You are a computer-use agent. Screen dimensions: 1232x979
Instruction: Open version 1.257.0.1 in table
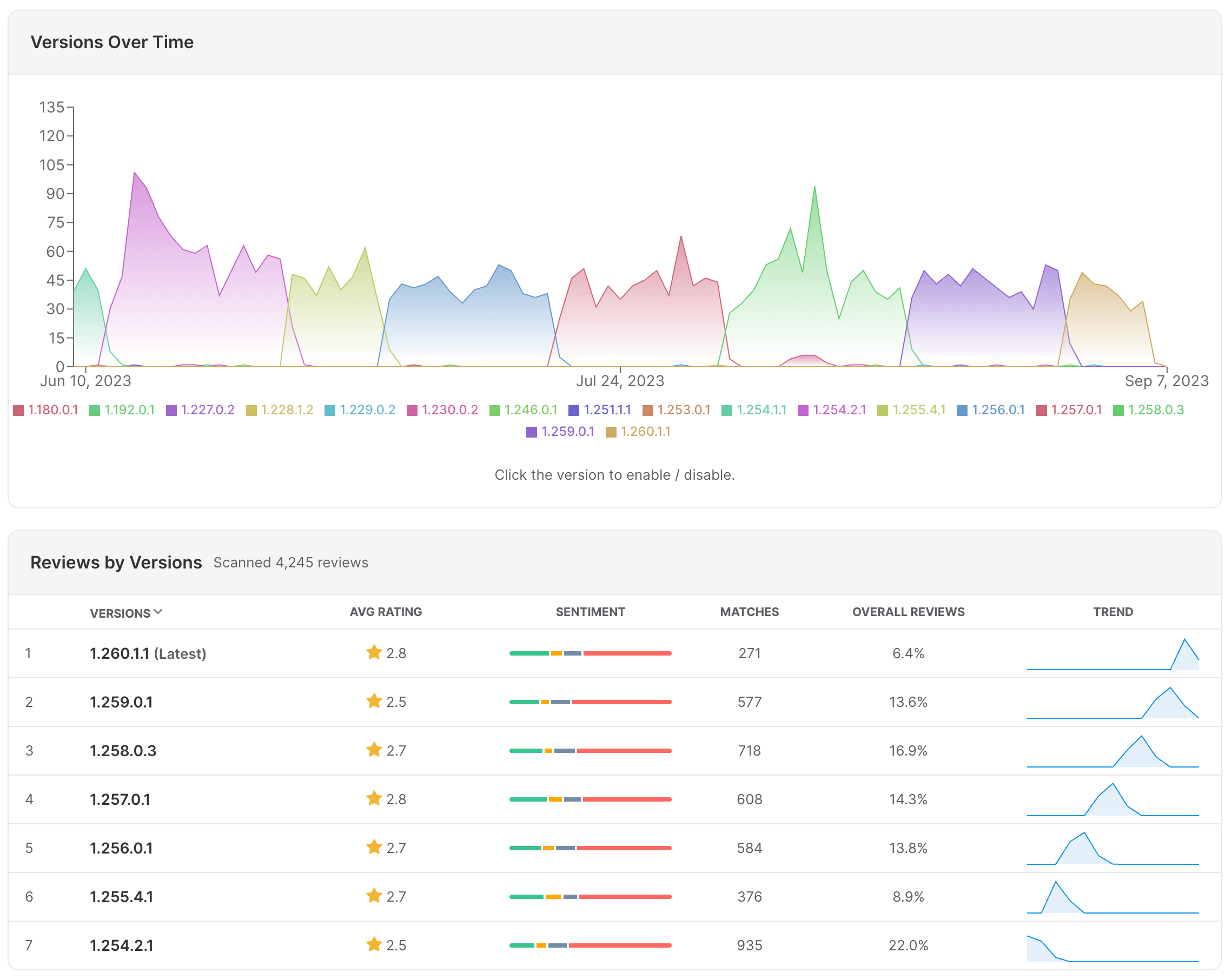pyautogui.click(x=120, y=799)
